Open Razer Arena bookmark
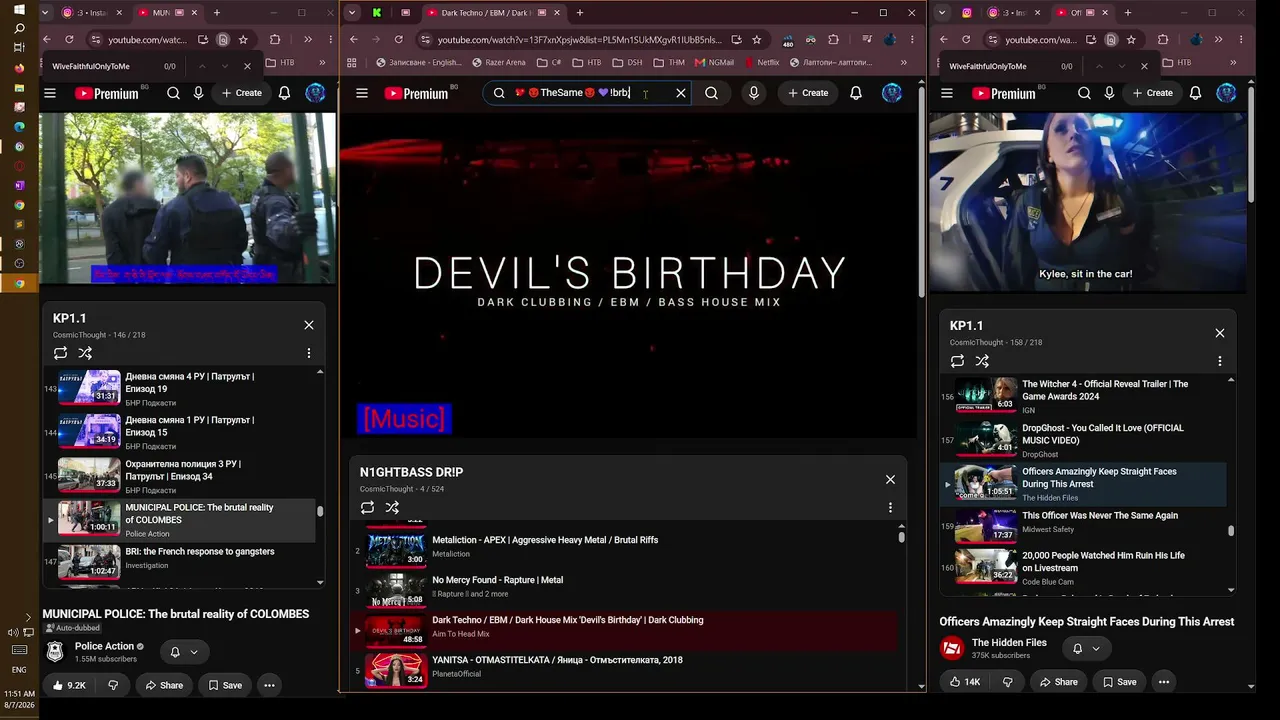The image size is (1280, 720). point(497,62)
